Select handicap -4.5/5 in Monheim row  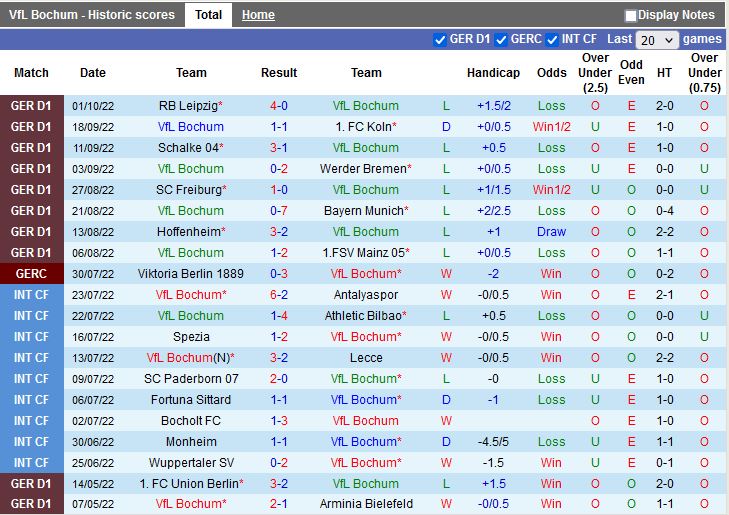tap(493, 442)
